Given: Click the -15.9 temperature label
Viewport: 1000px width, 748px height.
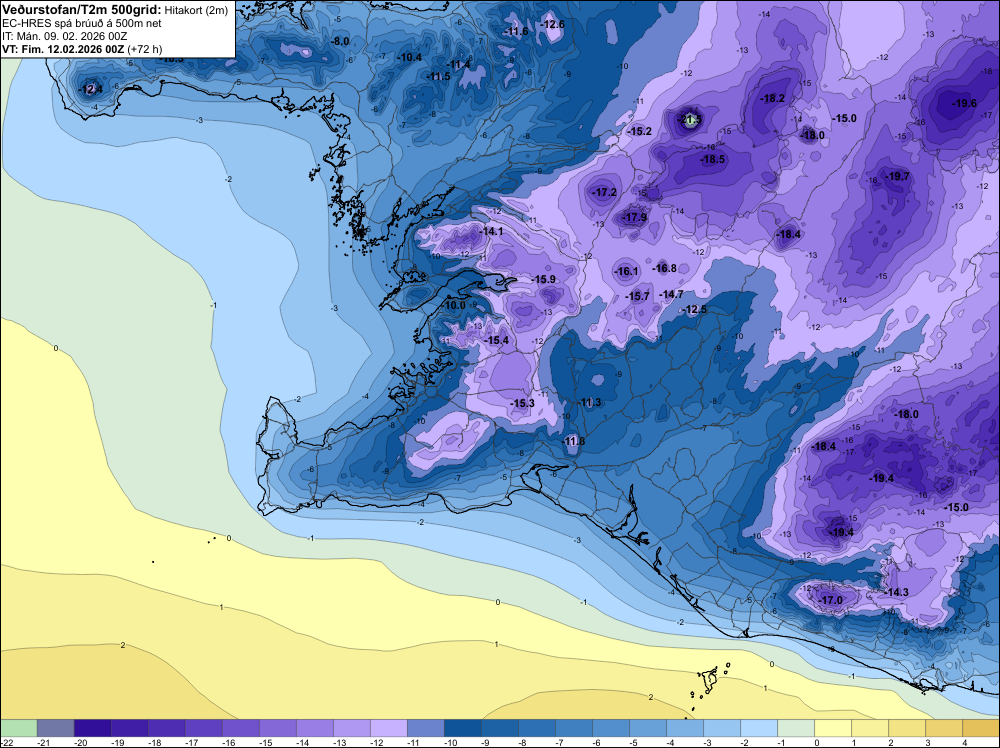Looking at the screenshot, I should click(543, 279).
